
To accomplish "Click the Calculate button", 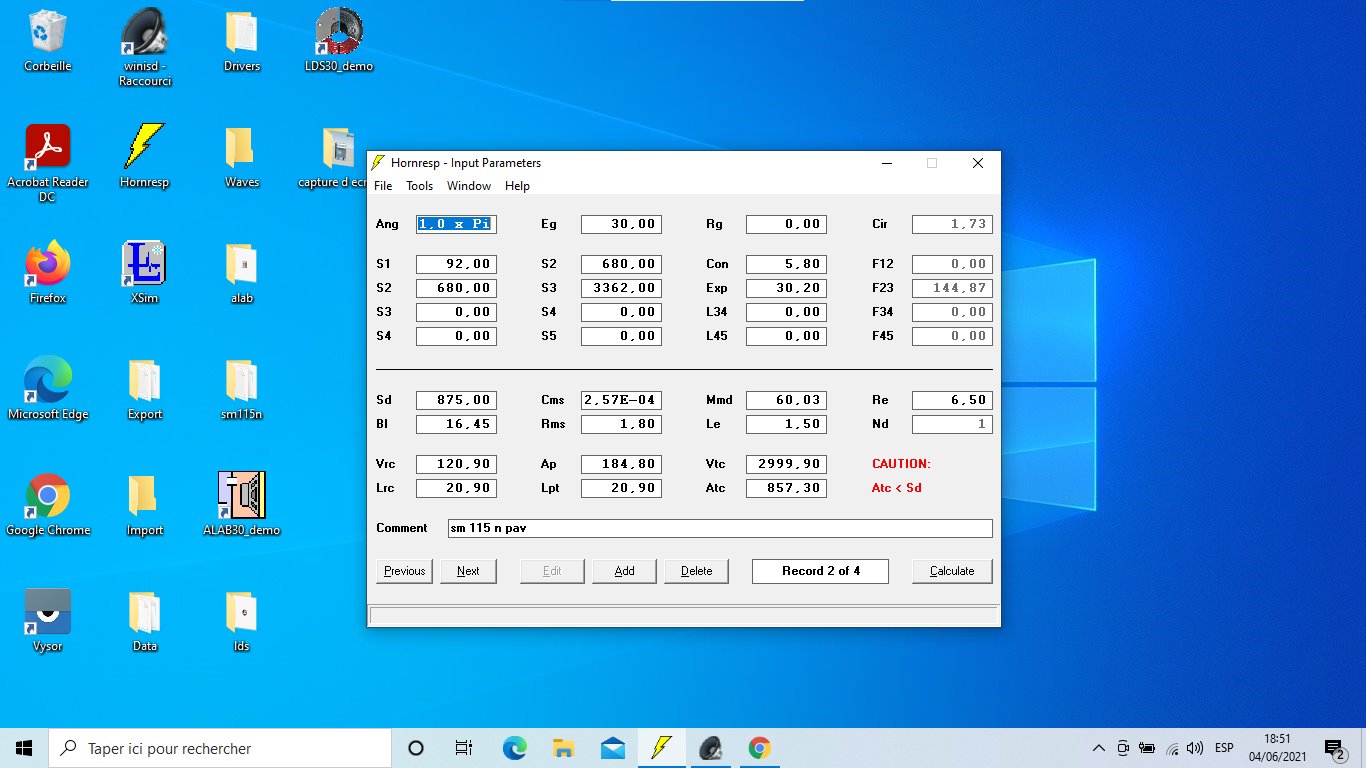I will click(x=952, y=571).
